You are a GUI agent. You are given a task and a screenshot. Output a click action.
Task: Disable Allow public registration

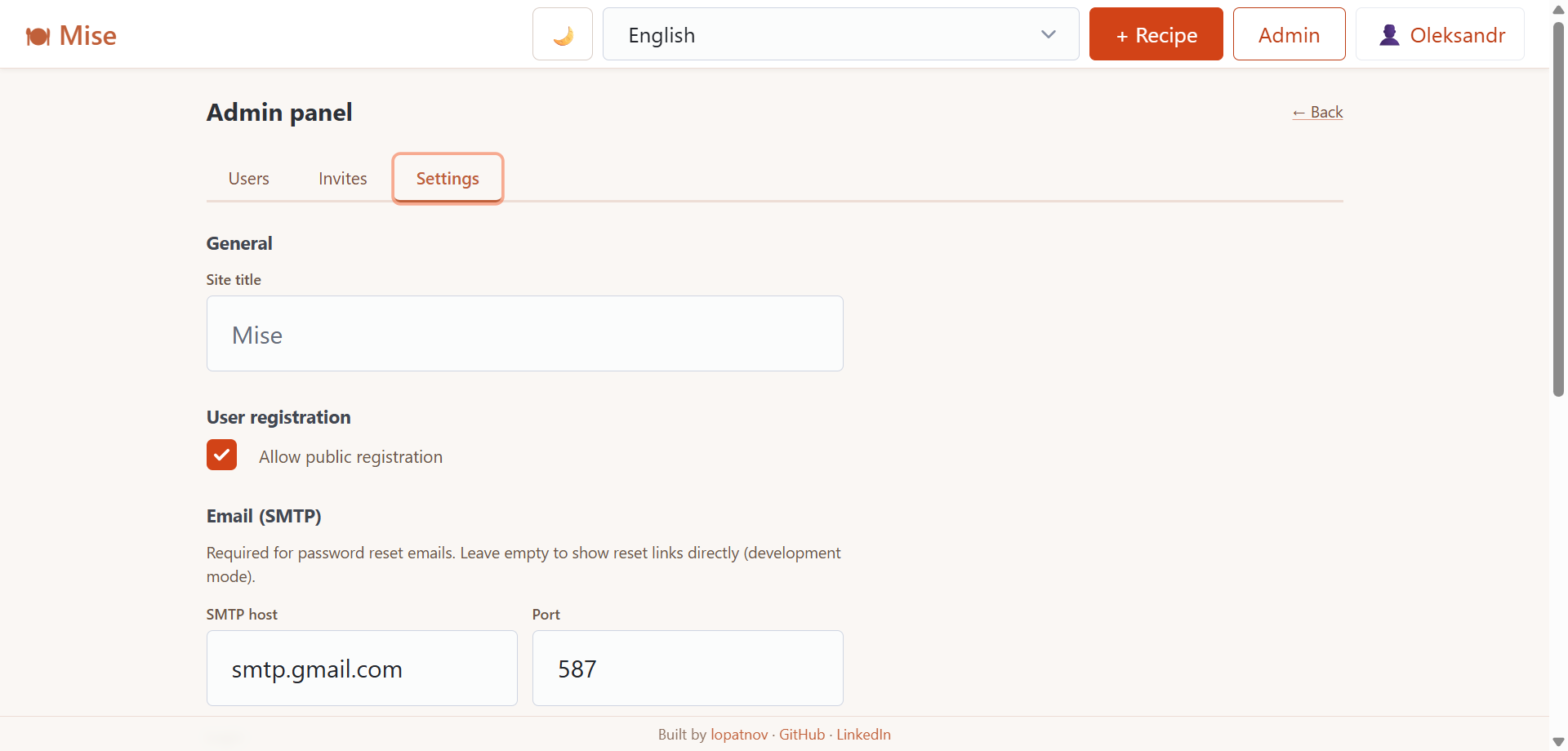pyautogui.click(x=221, y=455)
